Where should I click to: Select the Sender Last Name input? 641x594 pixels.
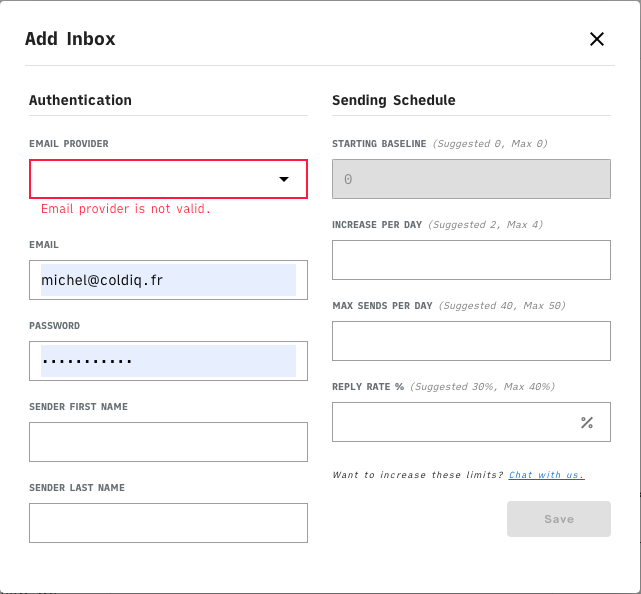(x=168, y=523)
